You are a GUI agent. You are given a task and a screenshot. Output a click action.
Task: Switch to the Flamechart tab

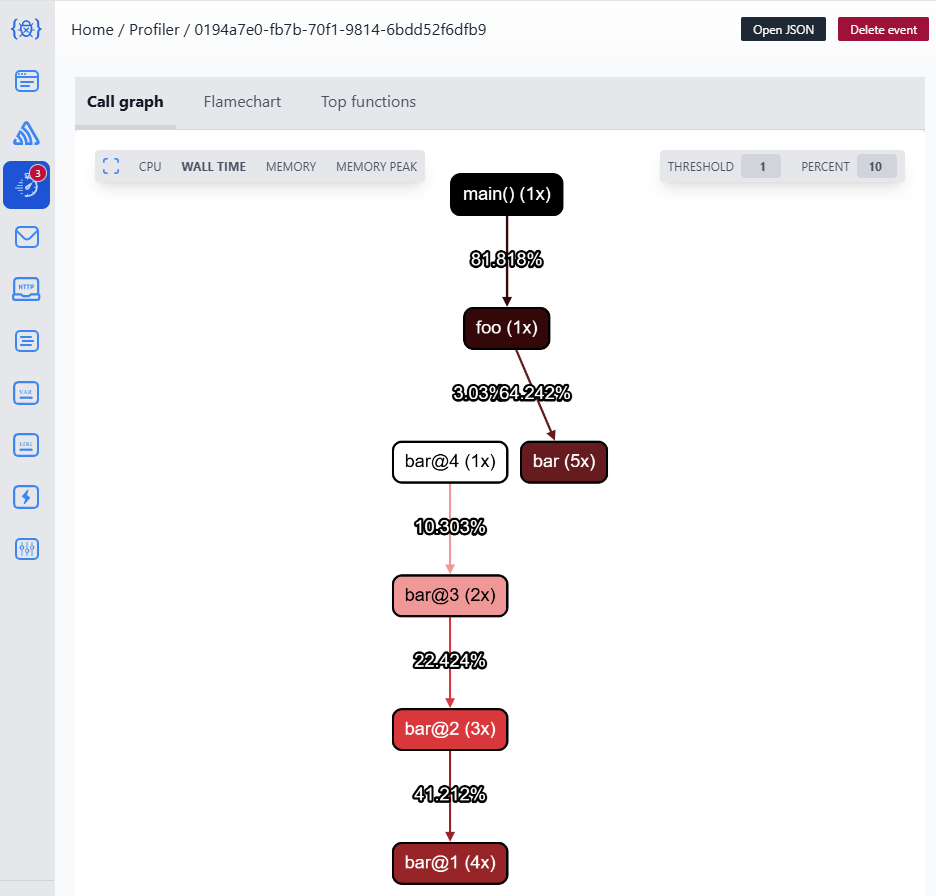tap(242, 102)
